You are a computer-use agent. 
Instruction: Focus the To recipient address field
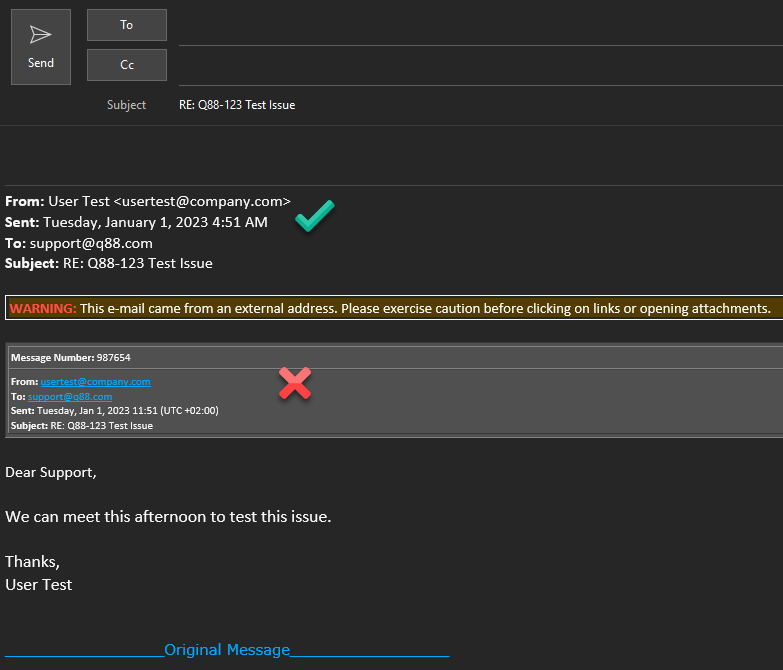coord(478,27)
